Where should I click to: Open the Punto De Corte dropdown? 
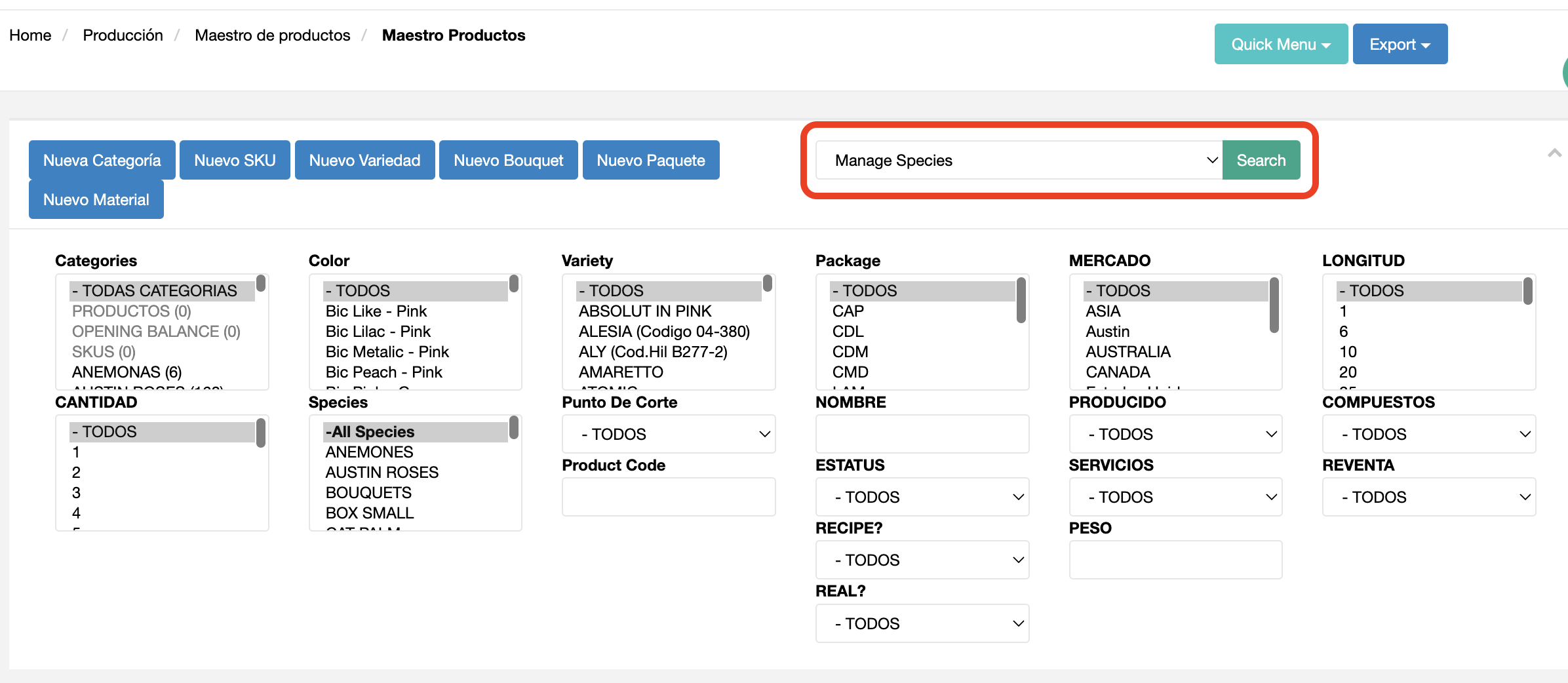pos(668,434)
